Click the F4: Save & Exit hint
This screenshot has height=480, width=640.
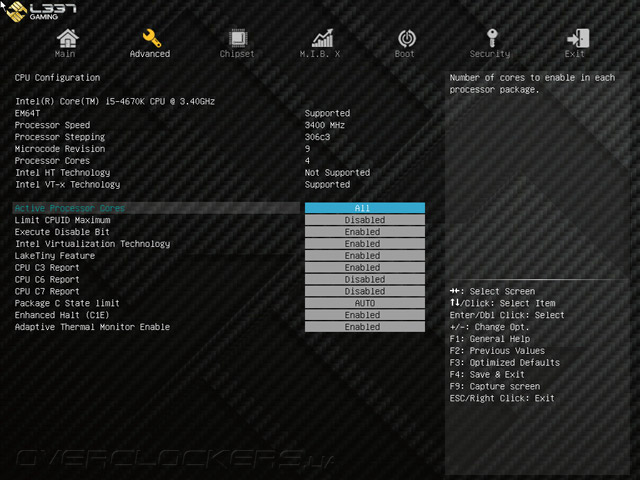click(487, 374)
